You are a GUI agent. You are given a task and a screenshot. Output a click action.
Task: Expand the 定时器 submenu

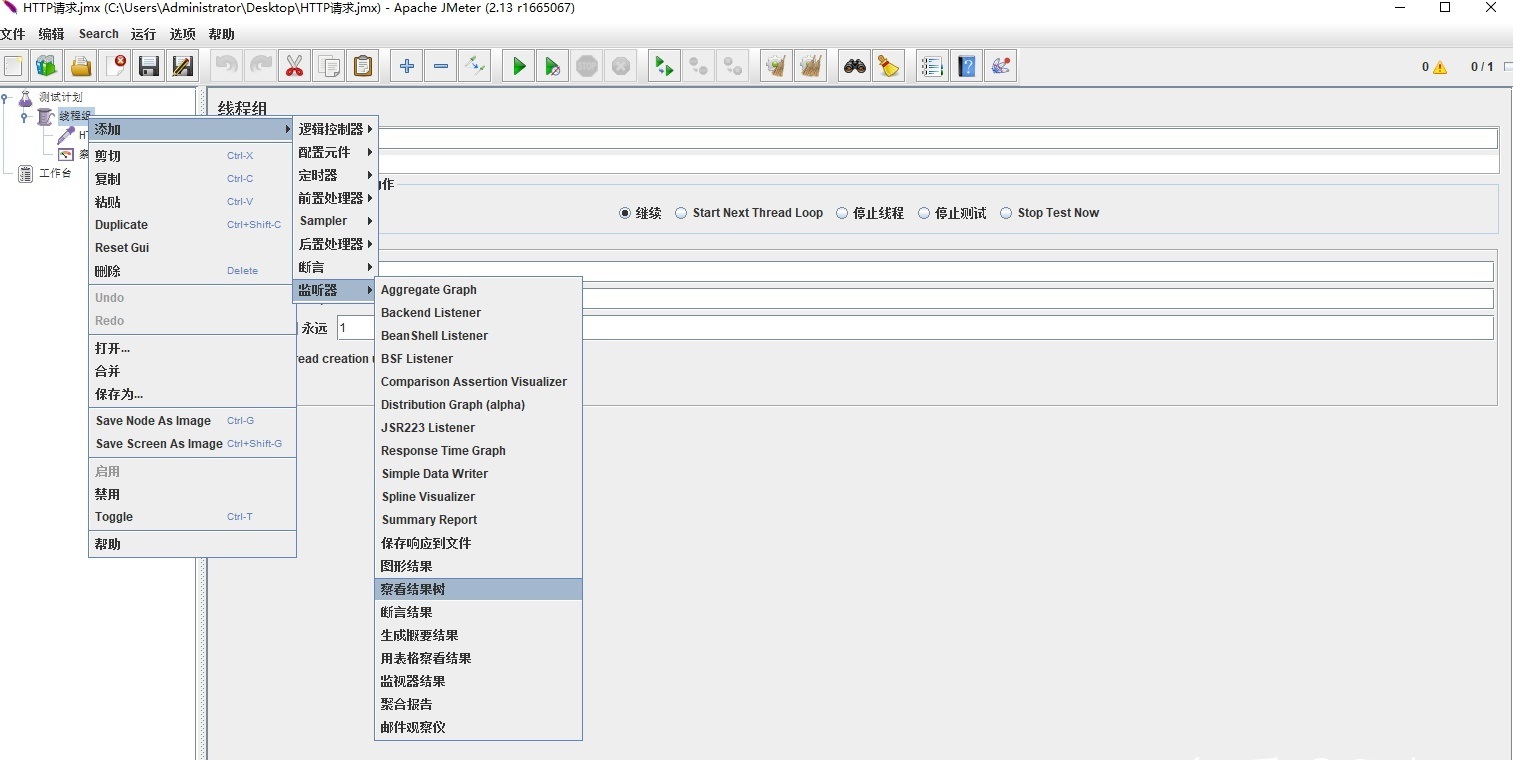pyautogui.click(x=335, y=175)
